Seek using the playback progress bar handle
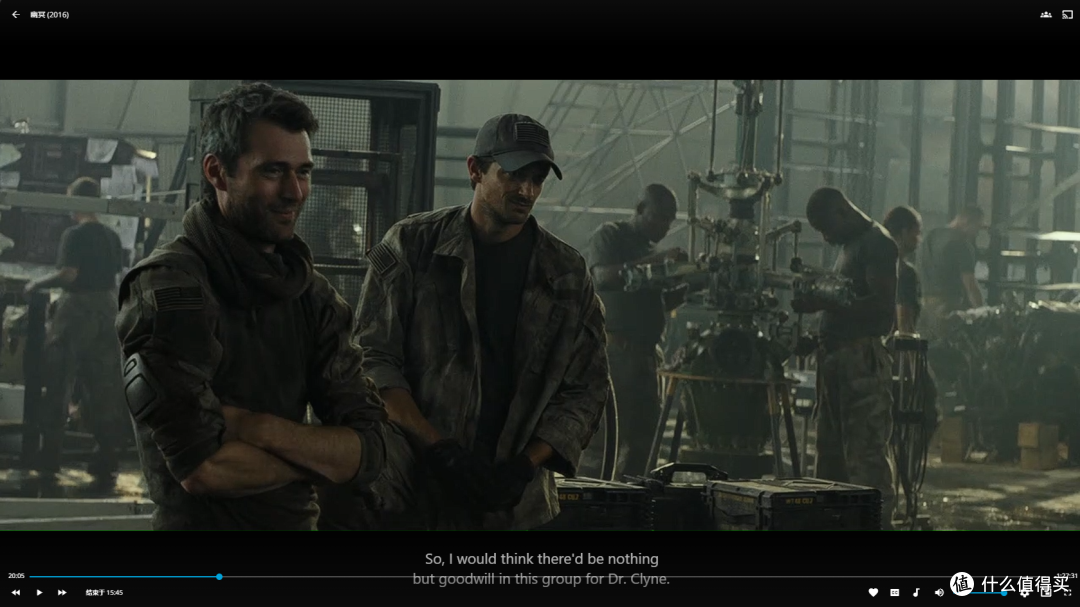Viewport: 1080px width, 607px height. (219, 577)
